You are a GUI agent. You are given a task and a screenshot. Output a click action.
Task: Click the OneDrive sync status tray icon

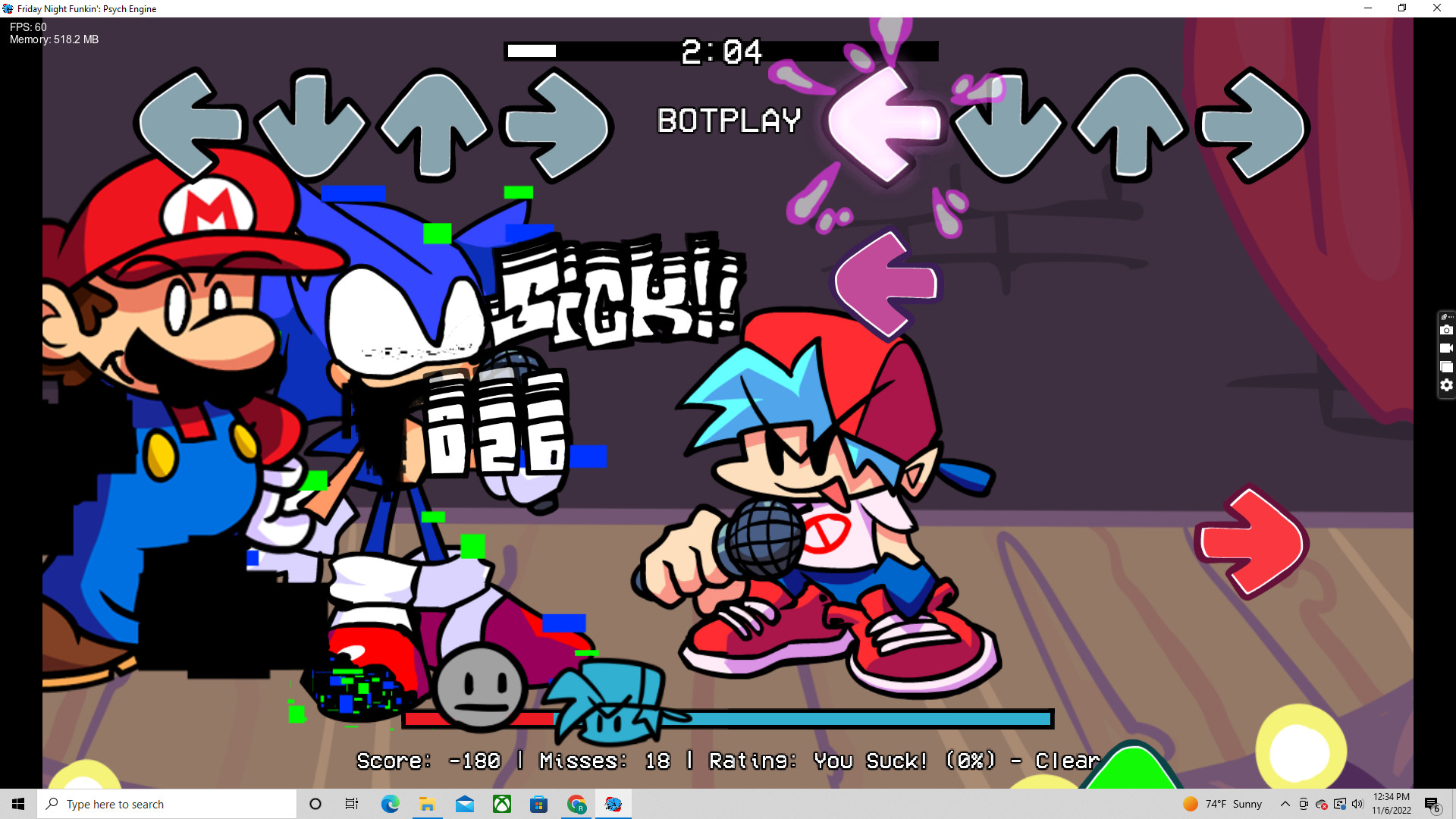pos(1322,804)
